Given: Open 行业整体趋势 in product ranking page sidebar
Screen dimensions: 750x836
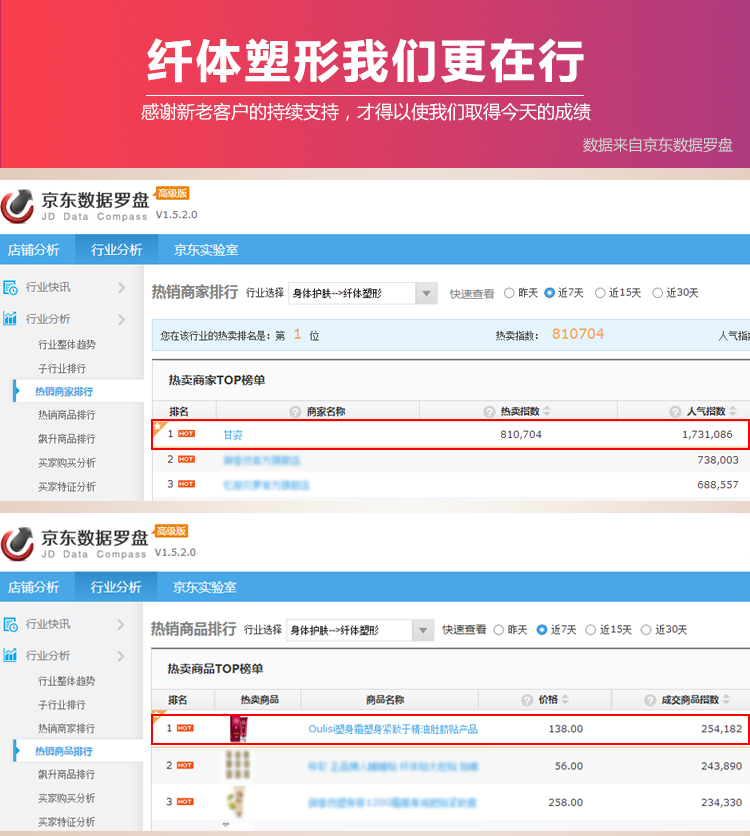Looking at the screenshot, I should point(67,681).
